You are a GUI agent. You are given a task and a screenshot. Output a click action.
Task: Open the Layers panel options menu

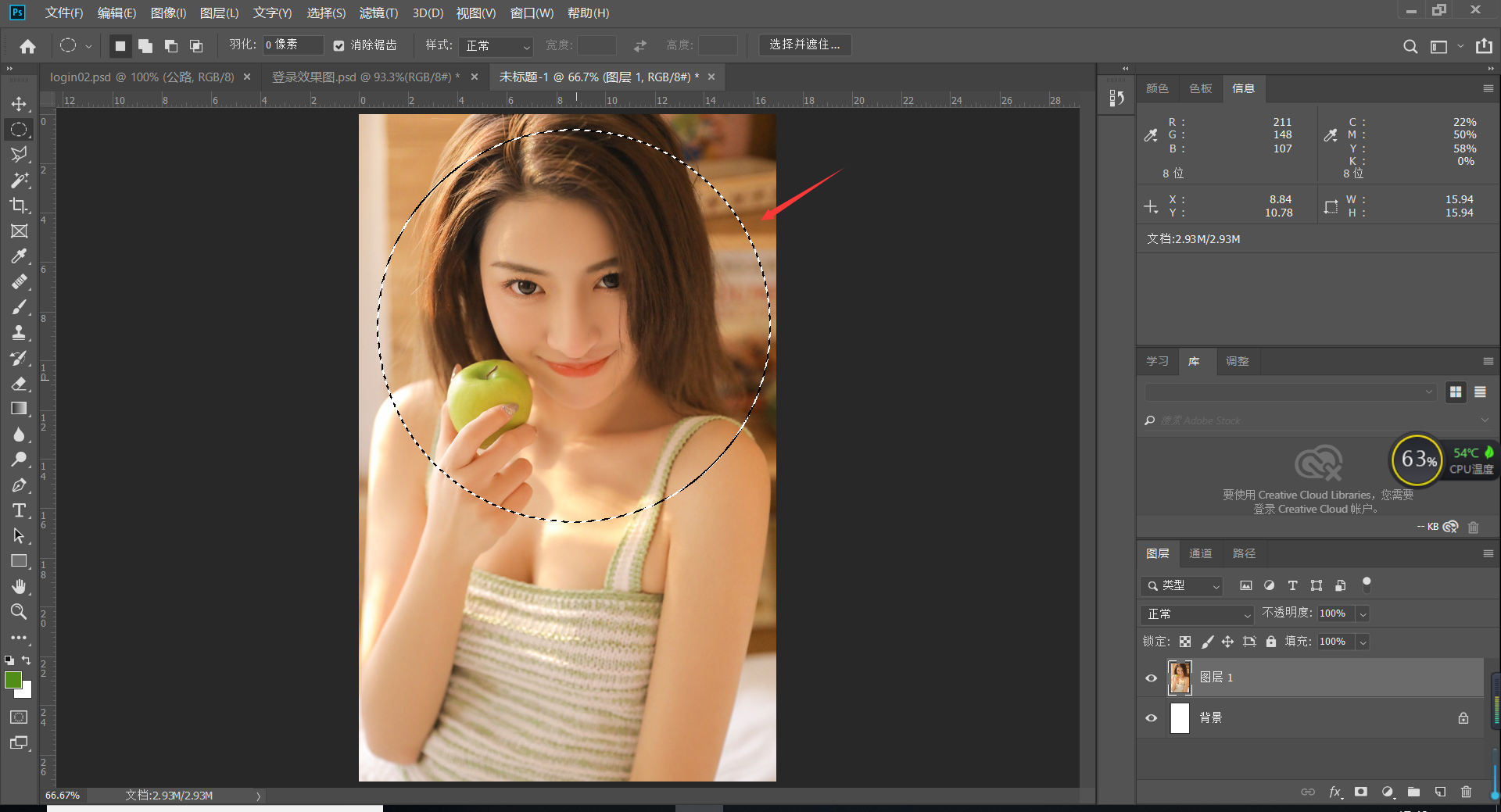point(1488,553)
